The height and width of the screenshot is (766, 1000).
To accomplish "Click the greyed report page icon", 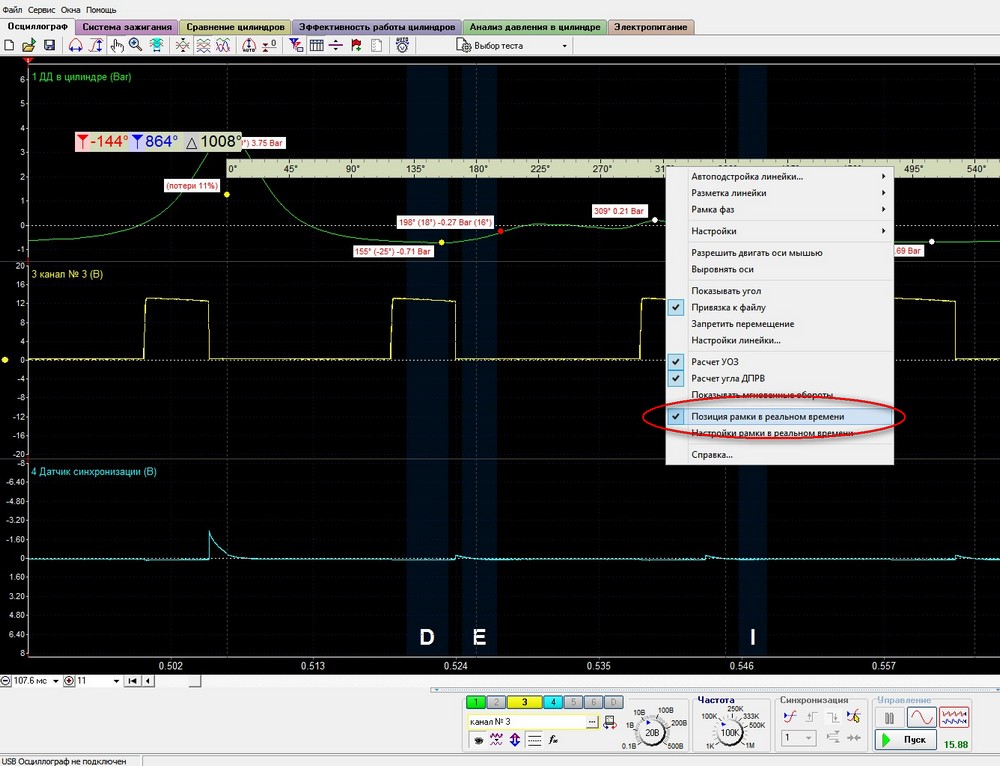I will tap(376, 45).
